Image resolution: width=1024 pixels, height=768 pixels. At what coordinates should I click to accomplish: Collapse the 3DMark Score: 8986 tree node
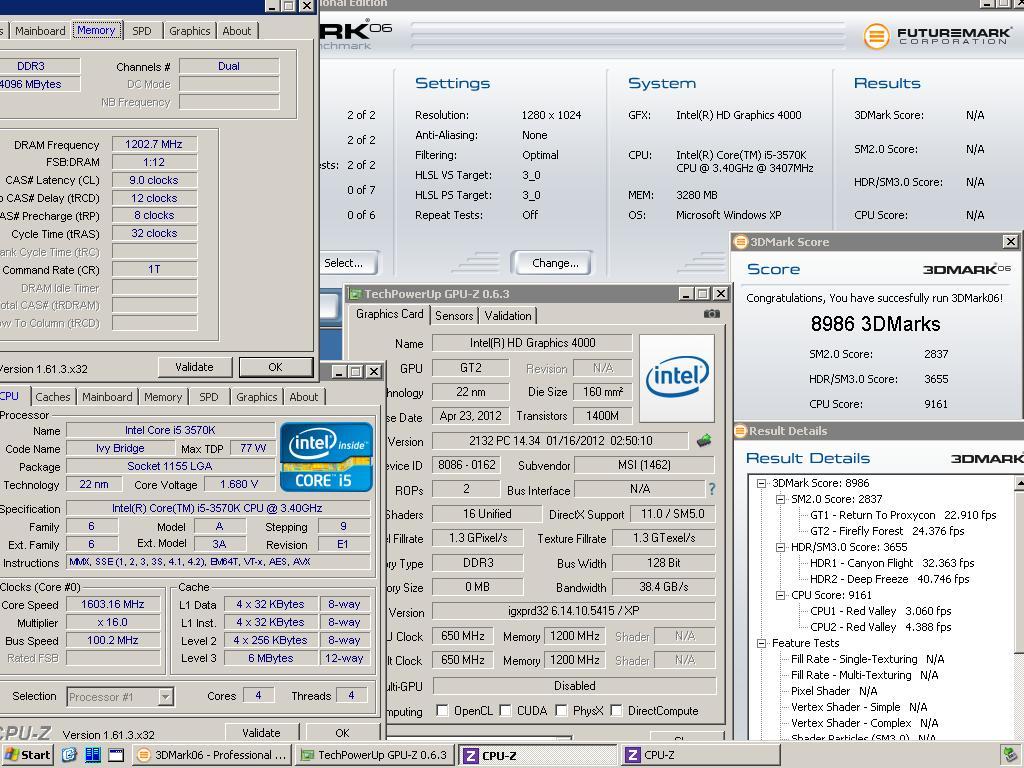pos(761,483)
